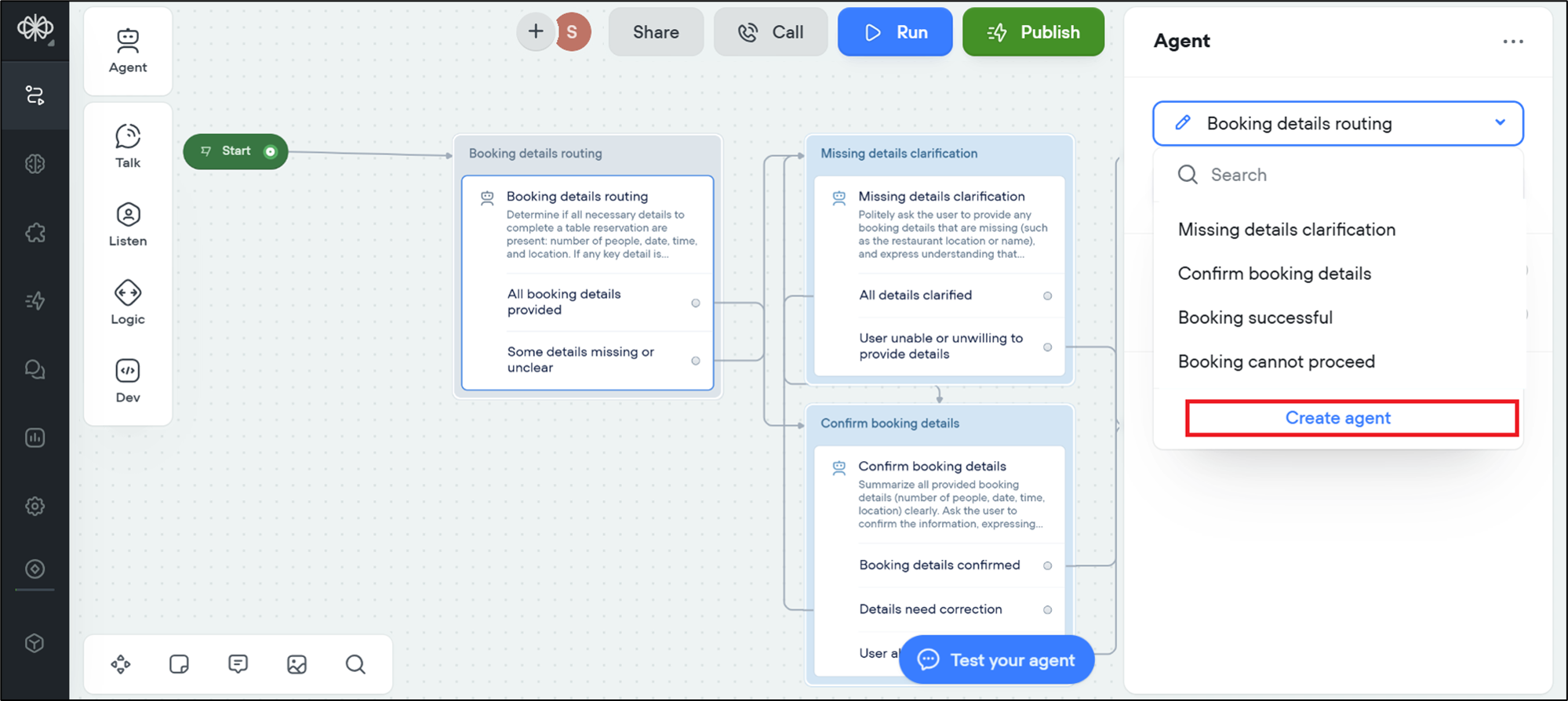Click the agent Search field
This screenshot has width=1568, height=701.
pyautogui.click(x=1349, y=175)
